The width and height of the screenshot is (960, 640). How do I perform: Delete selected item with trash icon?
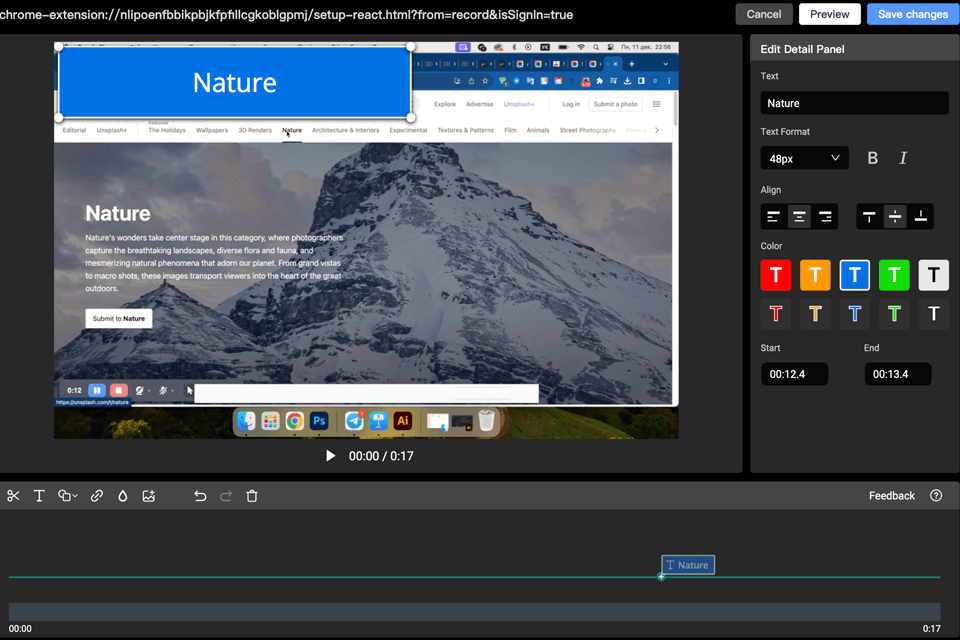click(x=252, y=496)
